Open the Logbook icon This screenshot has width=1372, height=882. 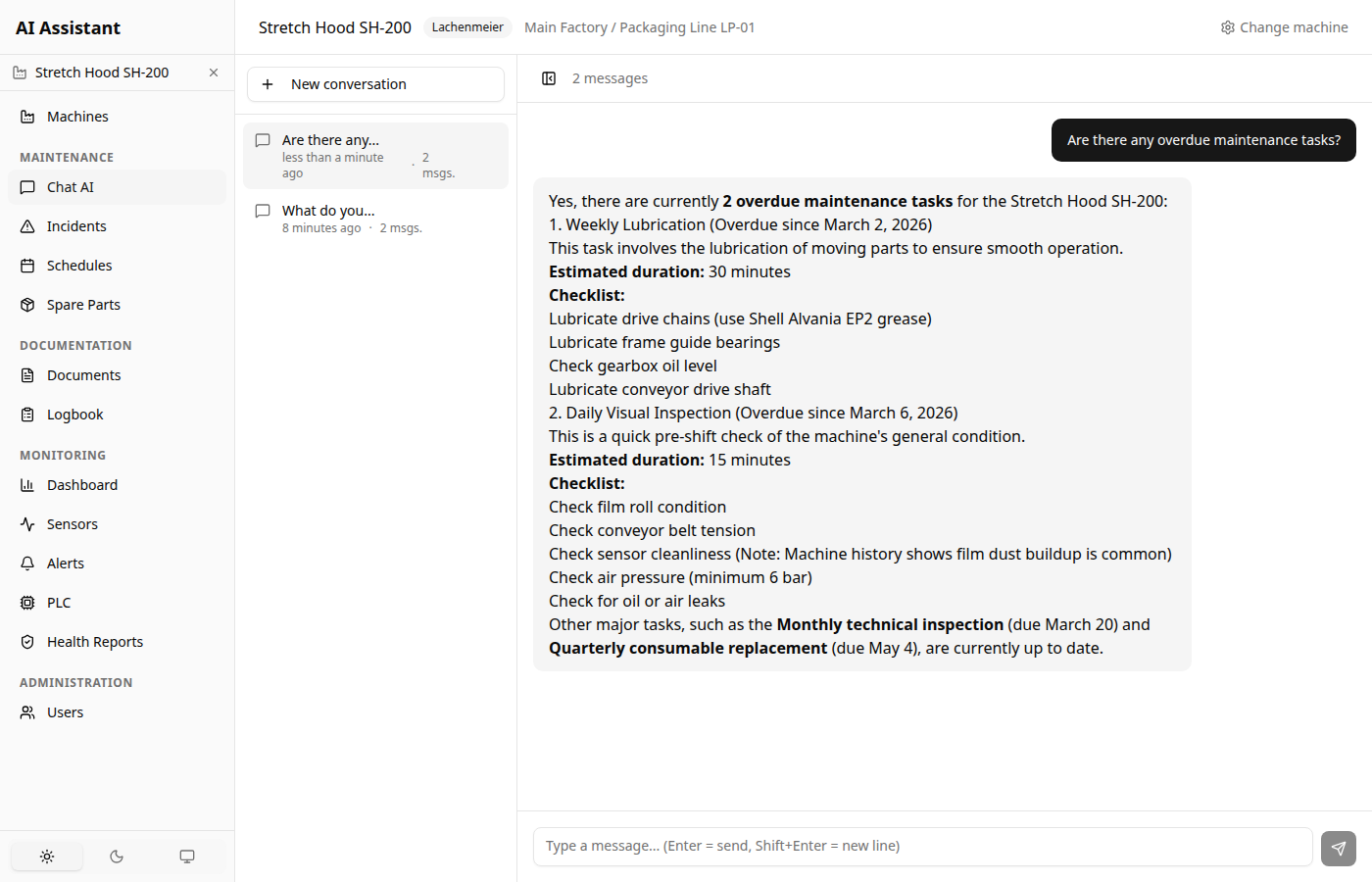27,414
